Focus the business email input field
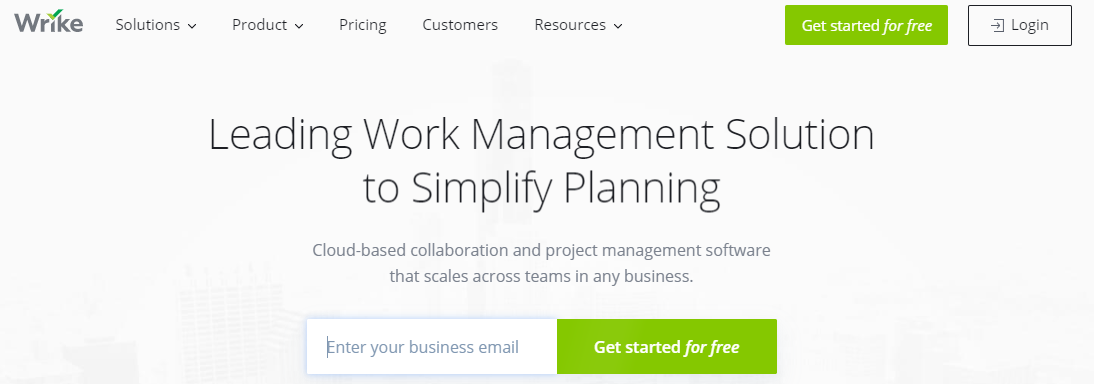 (x=432, y=346)
